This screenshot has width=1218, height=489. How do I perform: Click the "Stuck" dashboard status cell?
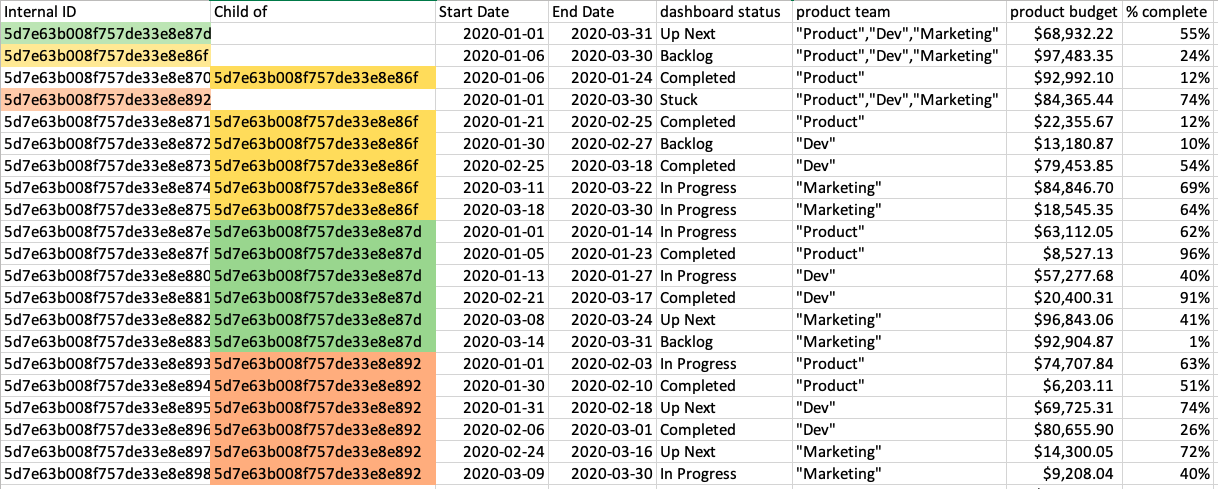679,100
